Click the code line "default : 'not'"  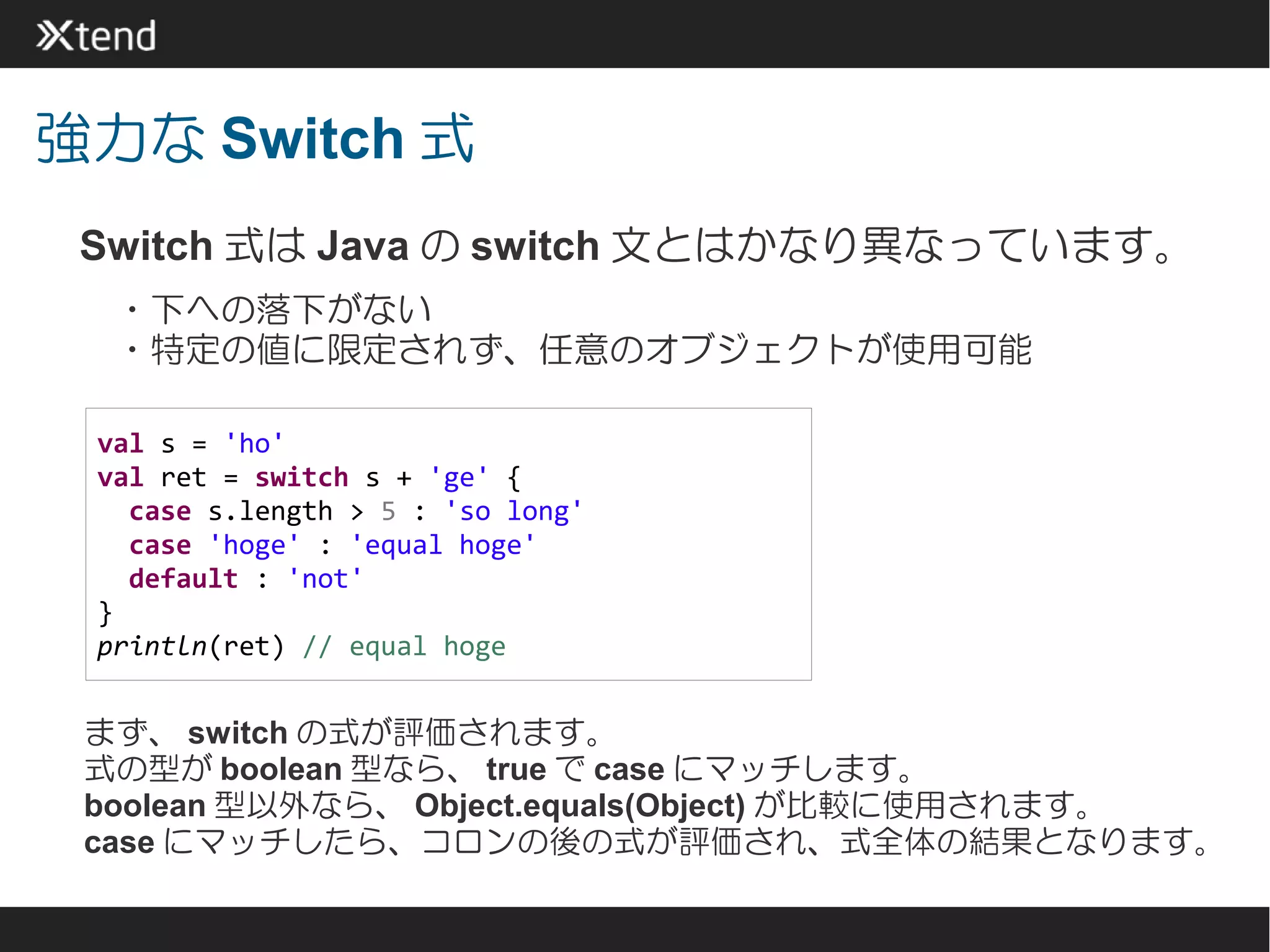(x=245, y=579)
